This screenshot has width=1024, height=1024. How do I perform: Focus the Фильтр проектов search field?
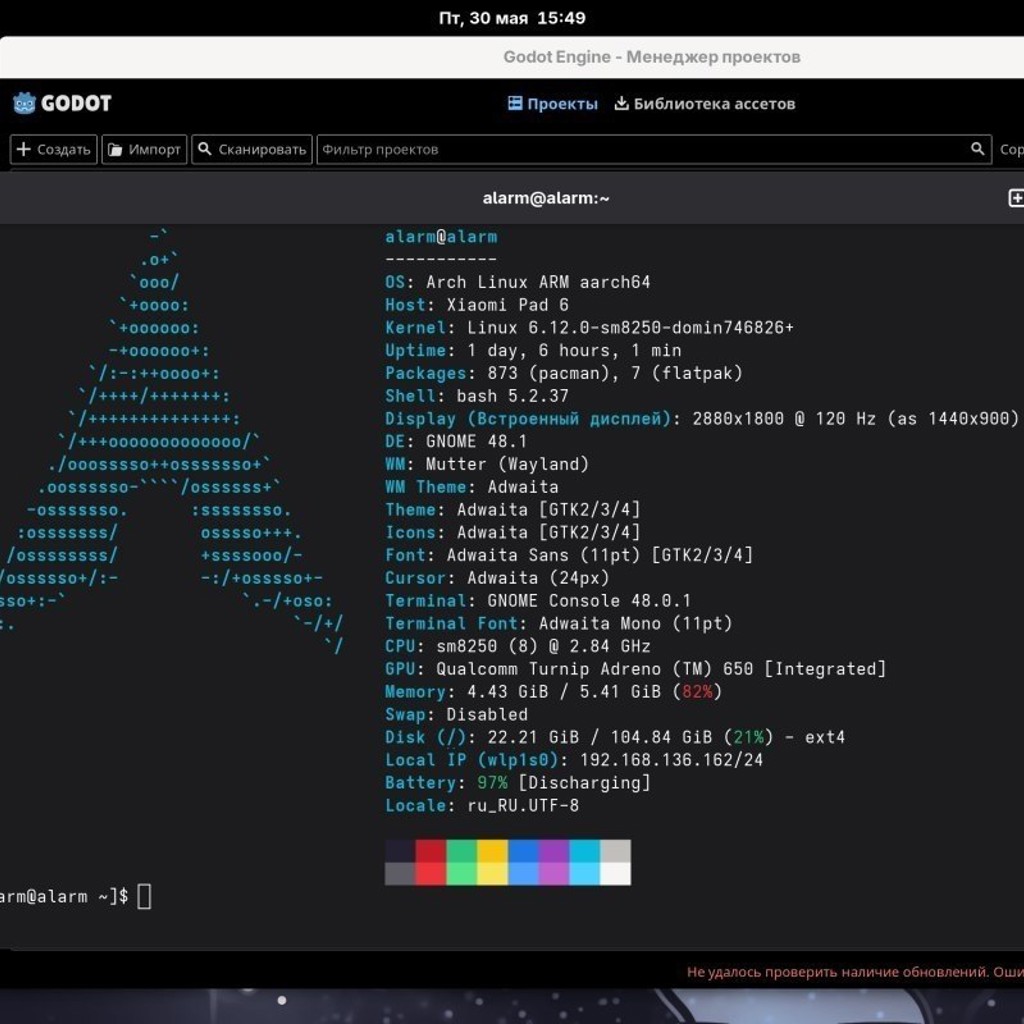click(x=654, y=150)
